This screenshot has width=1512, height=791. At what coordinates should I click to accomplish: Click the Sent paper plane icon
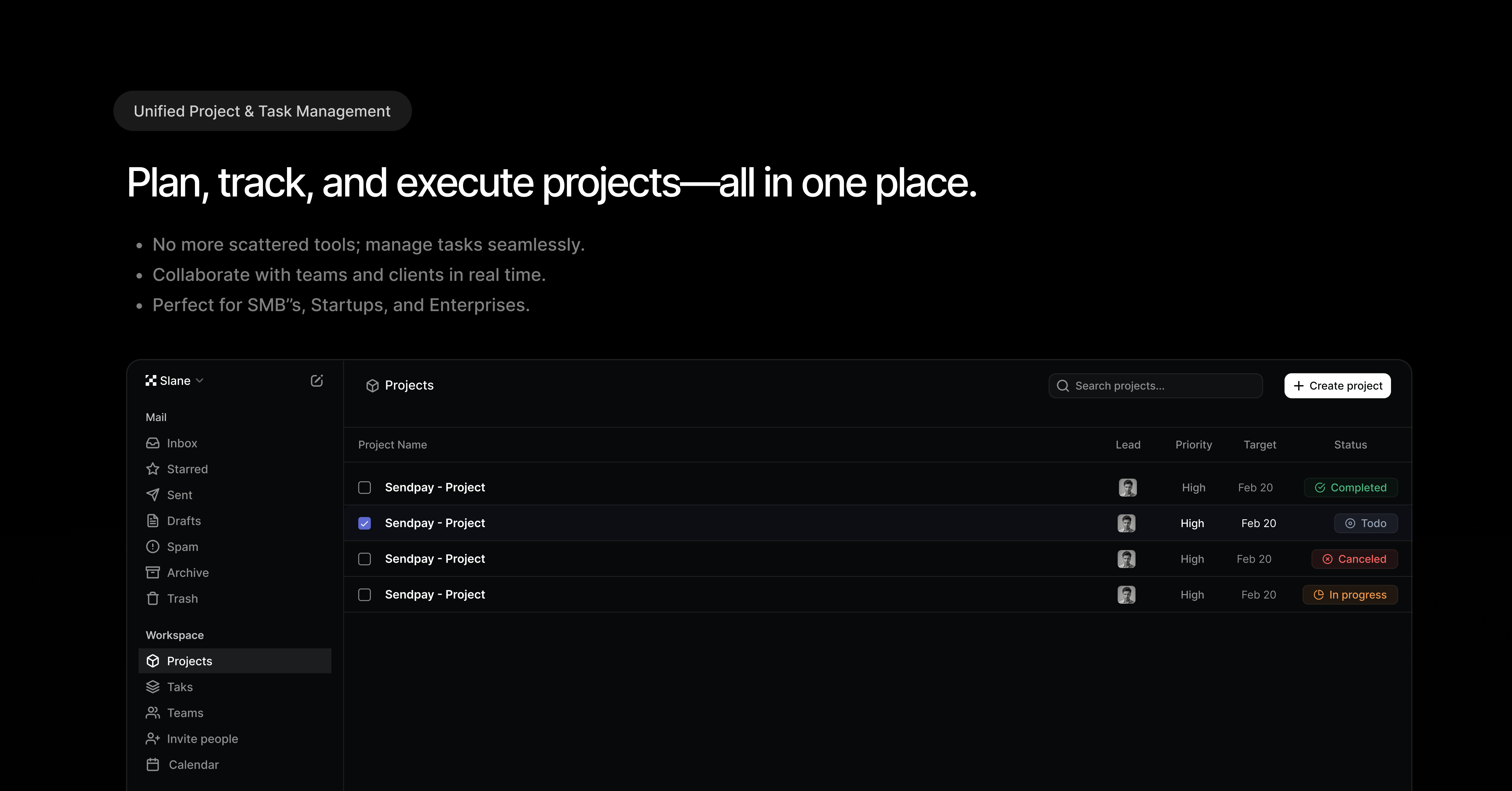(152, 495)
